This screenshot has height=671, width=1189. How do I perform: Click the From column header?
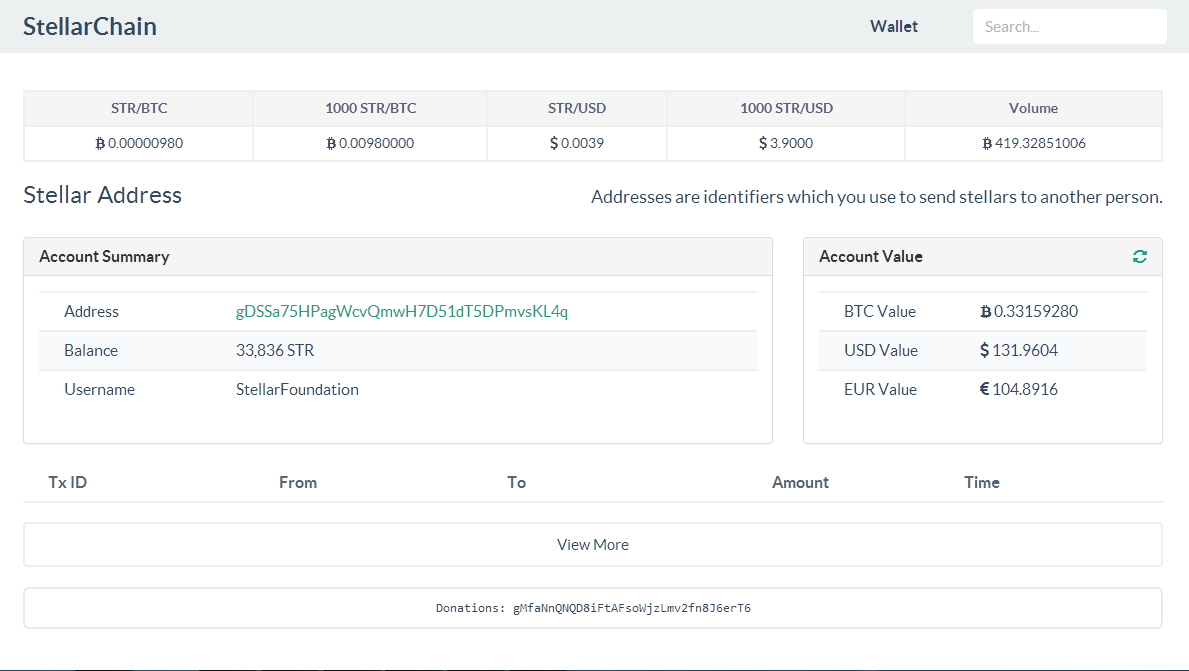[x=298, y=482]
